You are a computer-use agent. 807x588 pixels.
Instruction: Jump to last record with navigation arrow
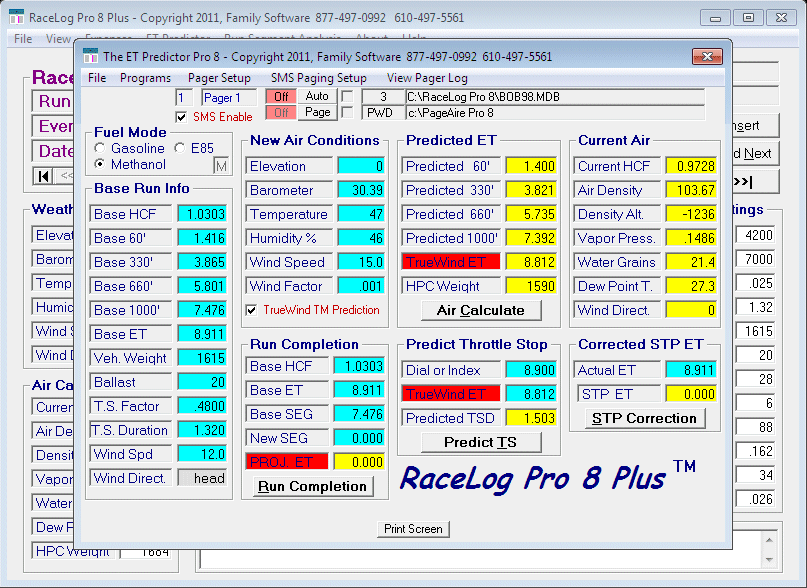758,182
